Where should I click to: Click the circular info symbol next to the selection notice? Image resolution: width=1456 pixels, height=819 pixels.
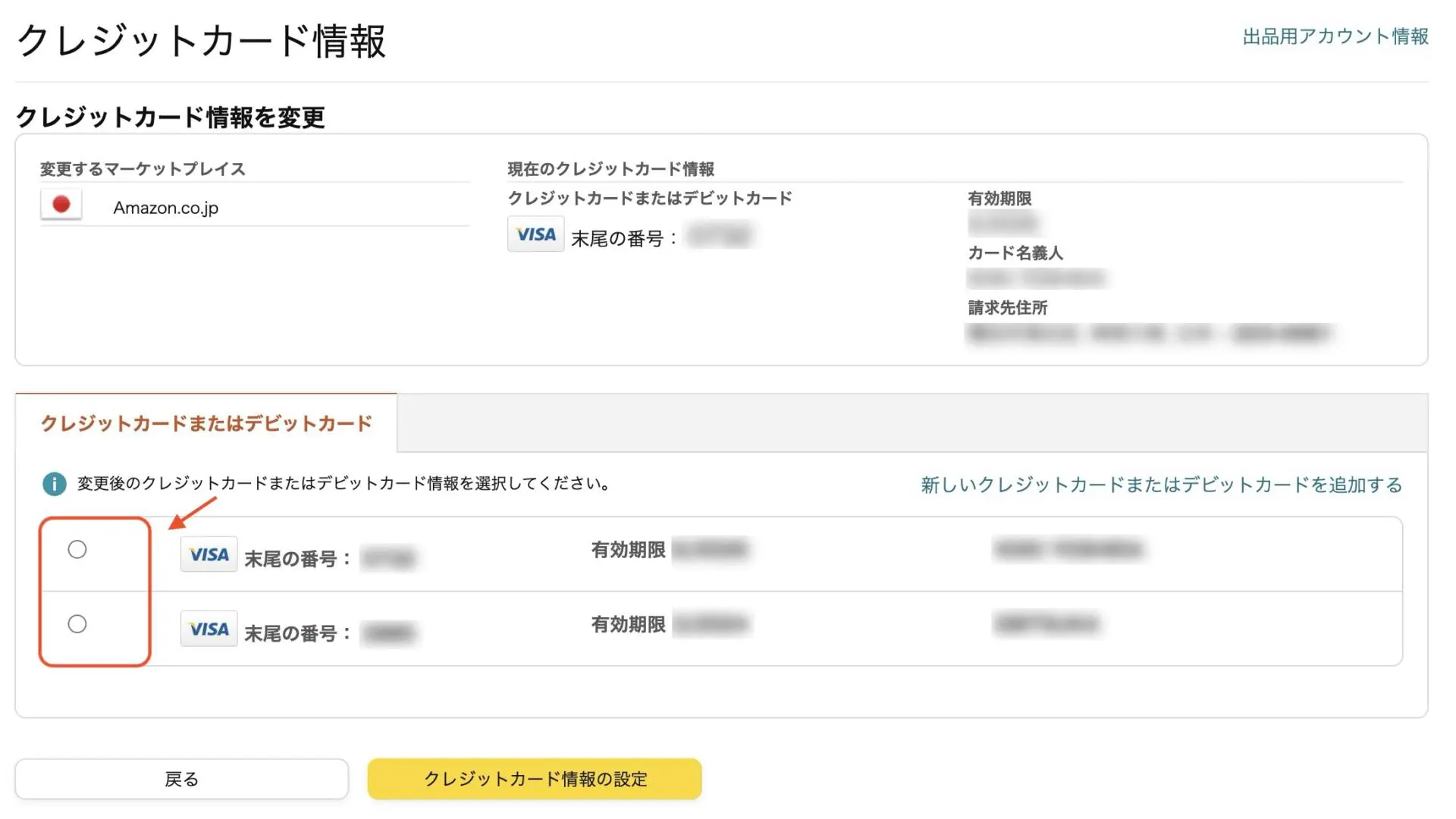(x=54, y=483)
